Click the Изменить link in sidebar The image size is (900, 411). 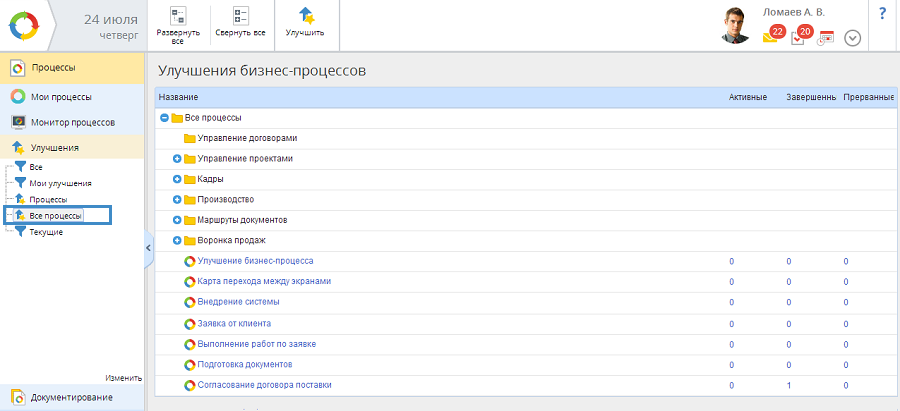click(x=123, y=378)
